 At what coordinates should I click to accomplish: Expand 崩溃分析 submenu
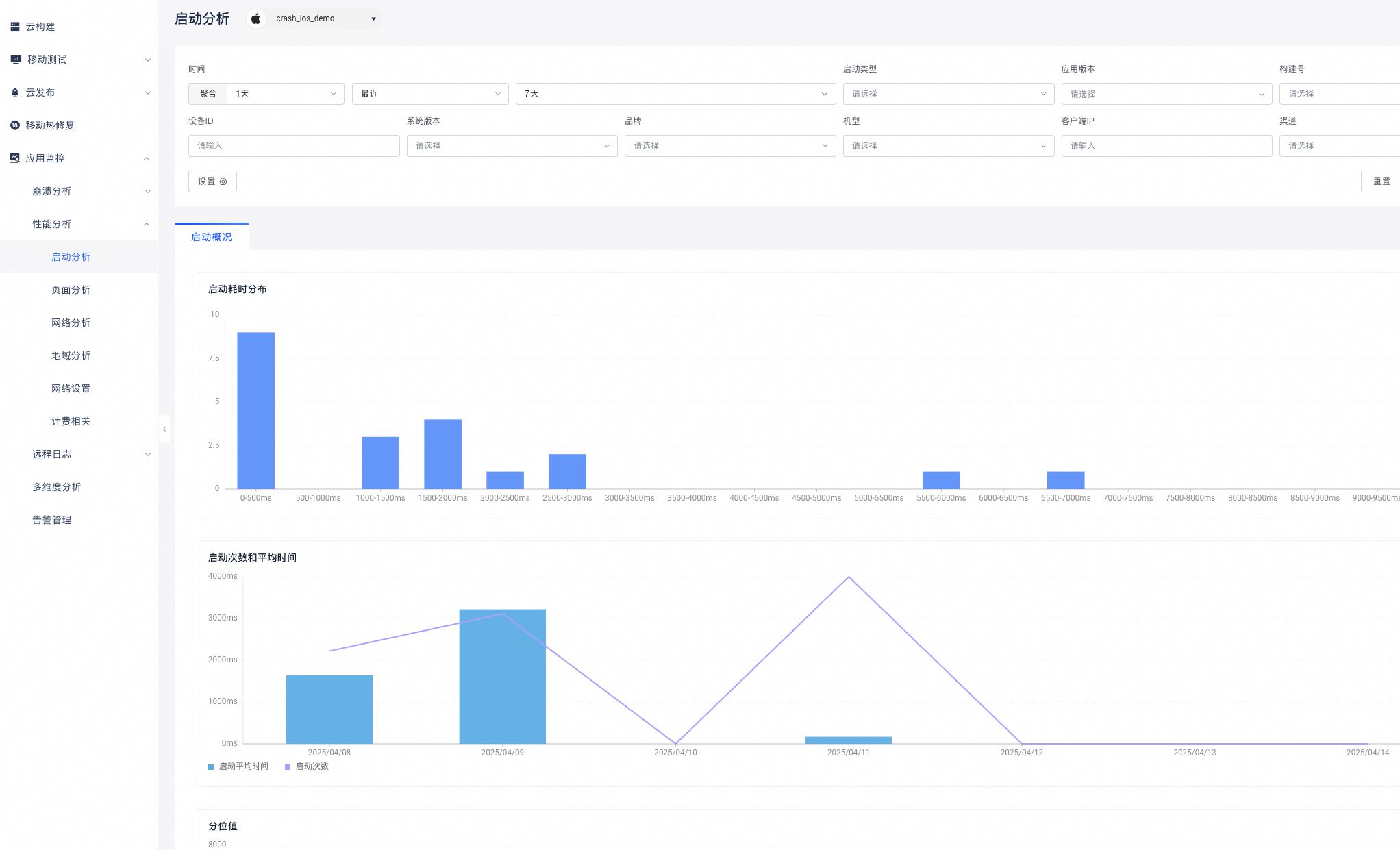point(147,192)
